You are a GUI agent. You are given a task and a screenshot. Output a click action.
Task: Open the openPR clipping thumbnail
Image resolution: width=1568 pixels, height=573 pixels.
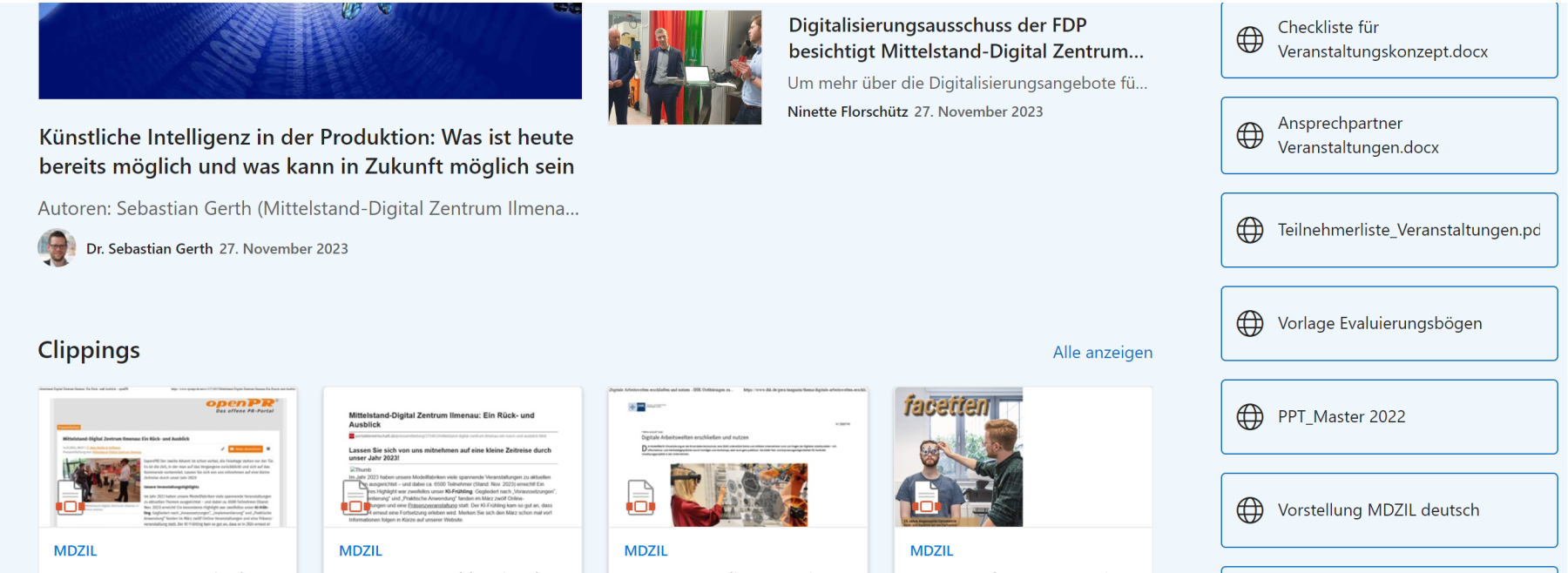[168, 457]
